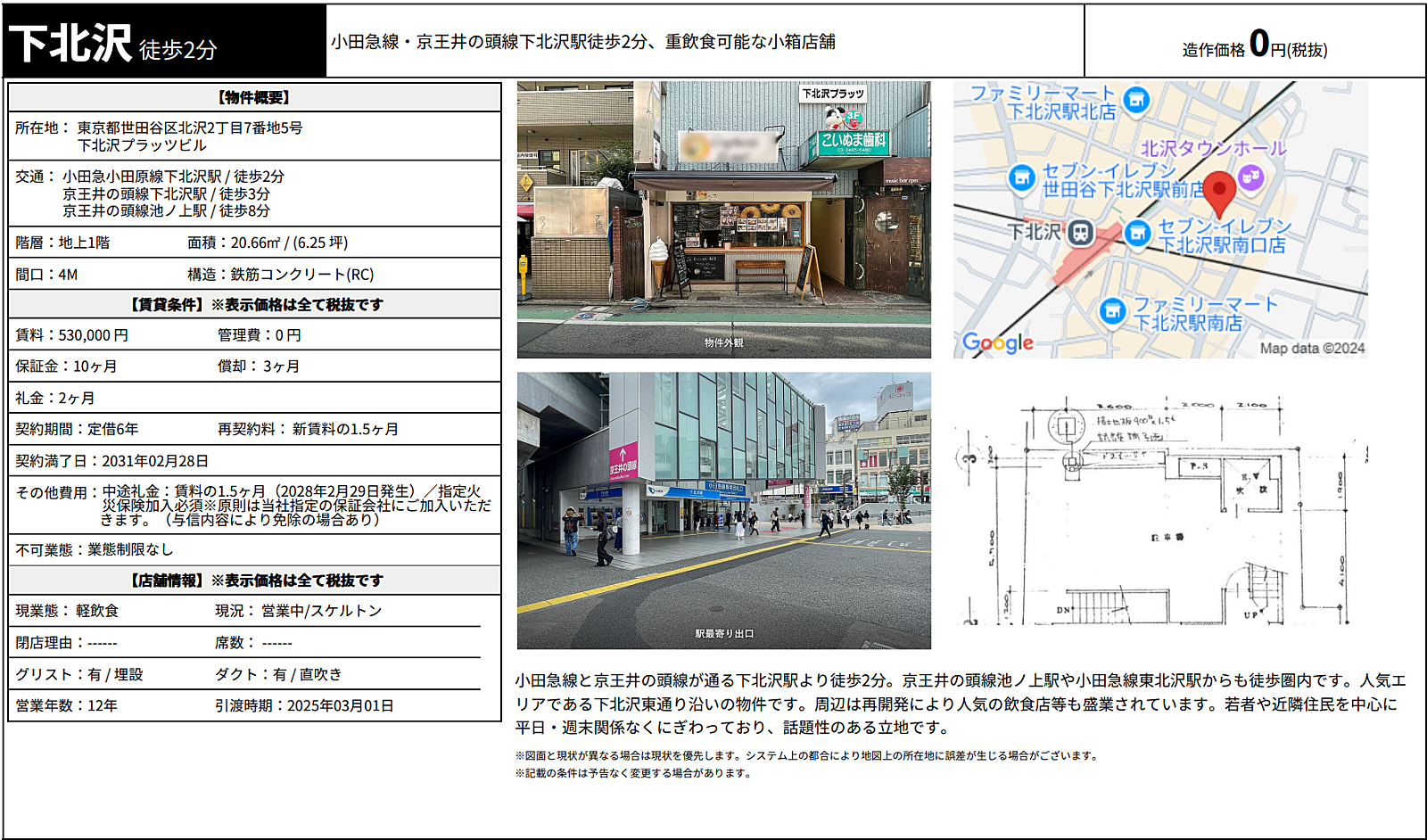Click the property description paragraph below photos

click(961, 704)
